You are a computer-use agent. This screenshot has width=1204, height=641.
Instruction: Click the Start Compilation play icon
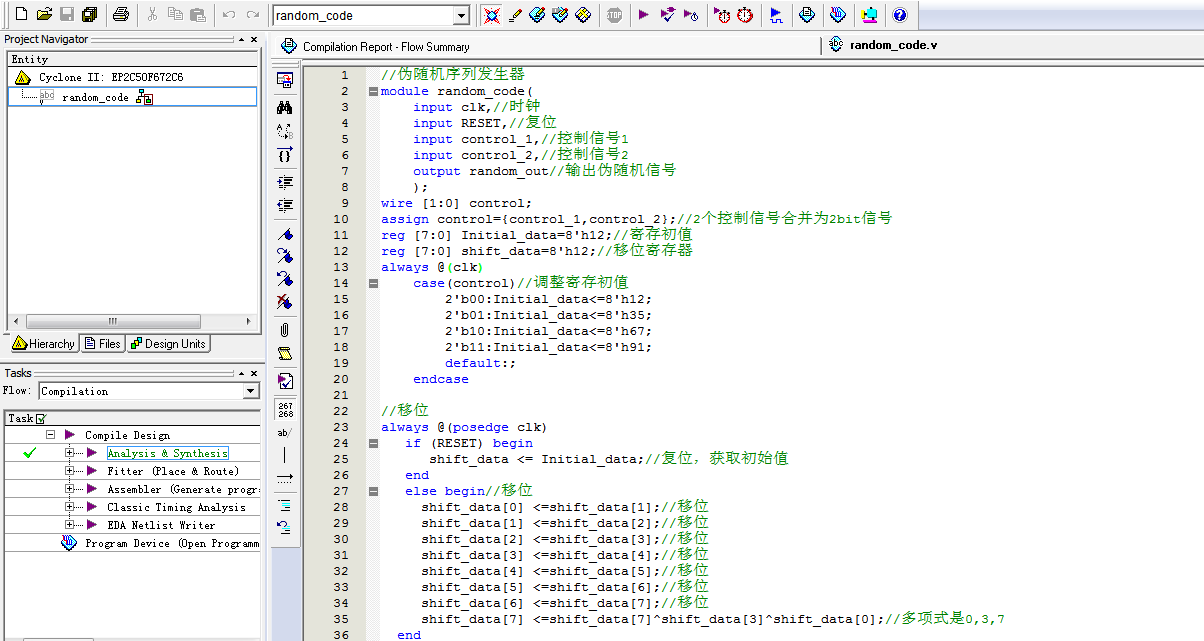point(643,15)
